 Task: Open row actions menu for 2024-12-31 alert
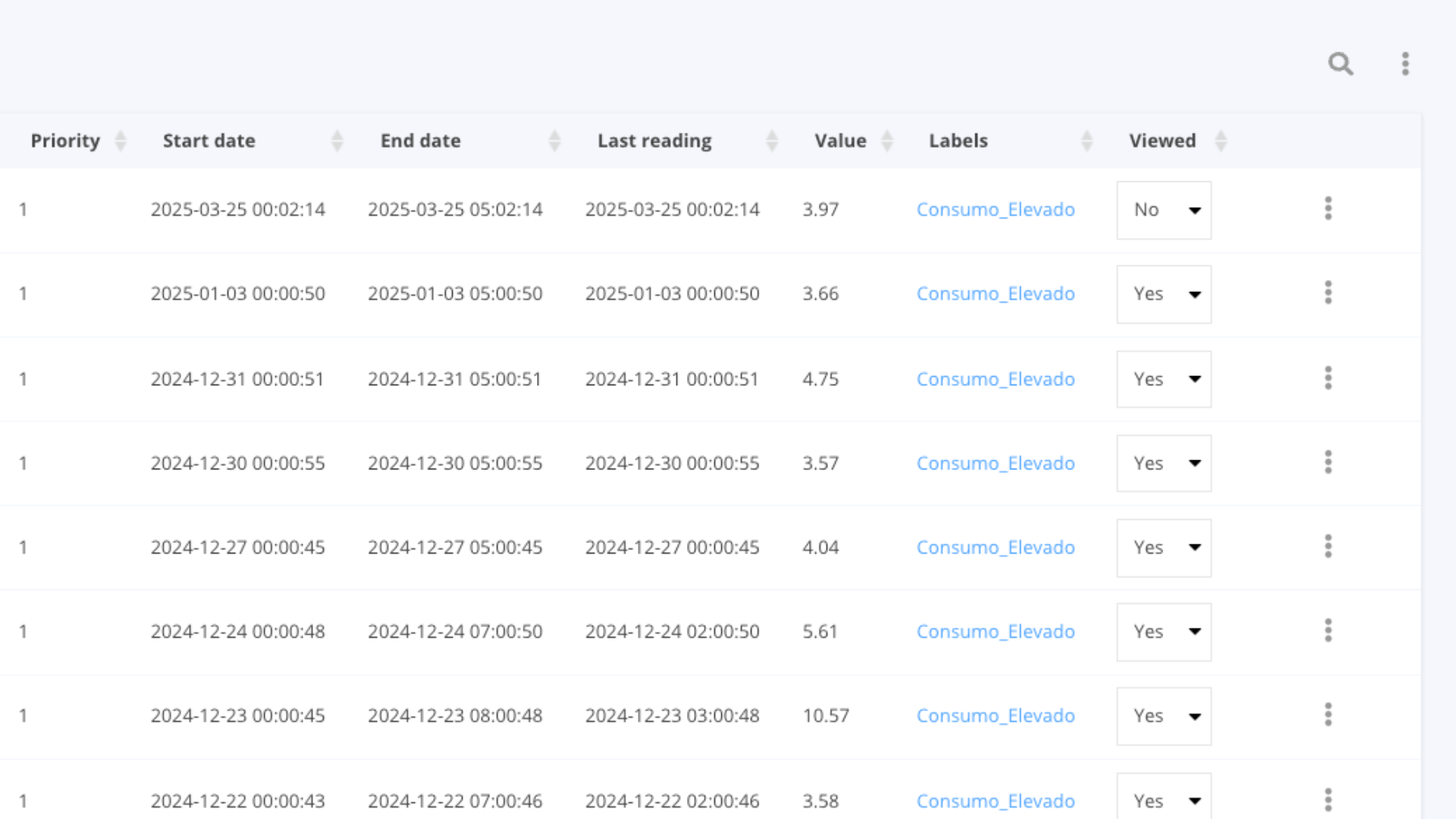(x=1328, y=378)
